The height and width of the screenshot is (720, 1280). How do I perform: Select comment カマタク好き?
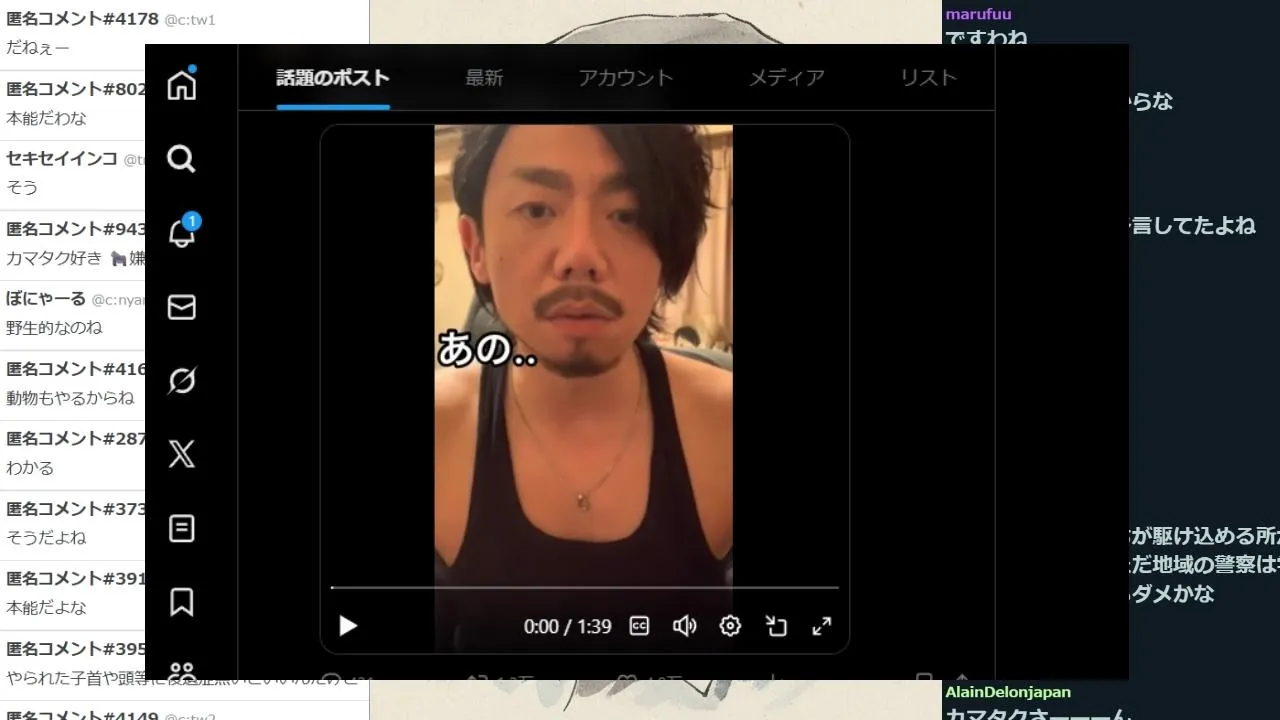(x=54, y=258)
